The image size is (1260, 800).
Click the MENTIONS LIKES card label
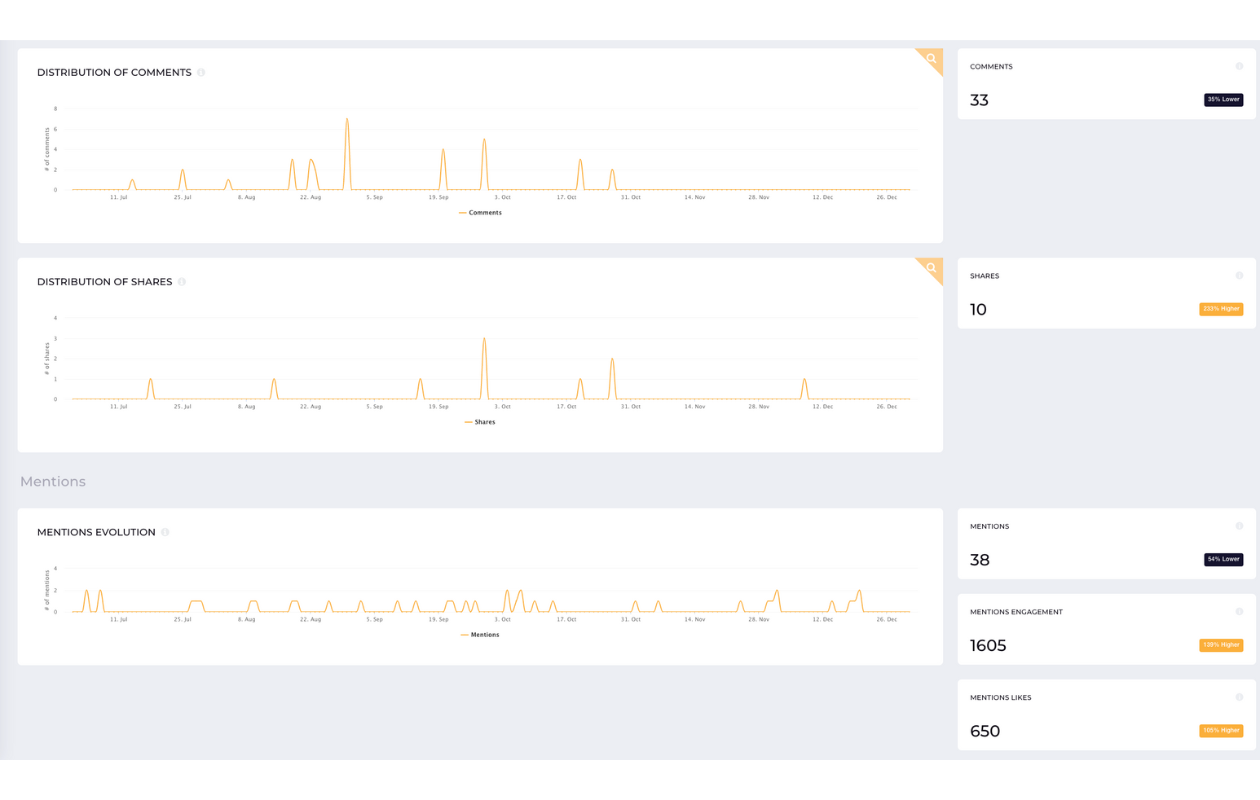1000,698
